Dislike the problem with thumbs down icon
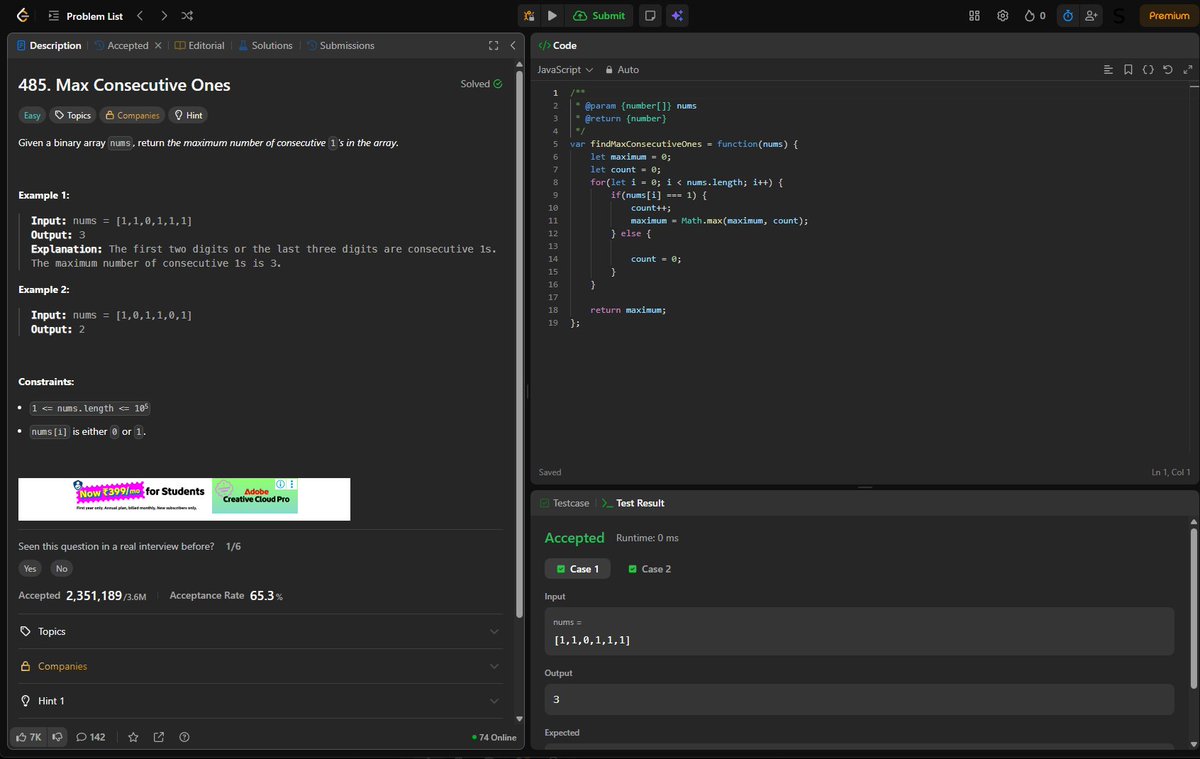This screenshot has height=759, width=1200. click(x=58, y=737)
